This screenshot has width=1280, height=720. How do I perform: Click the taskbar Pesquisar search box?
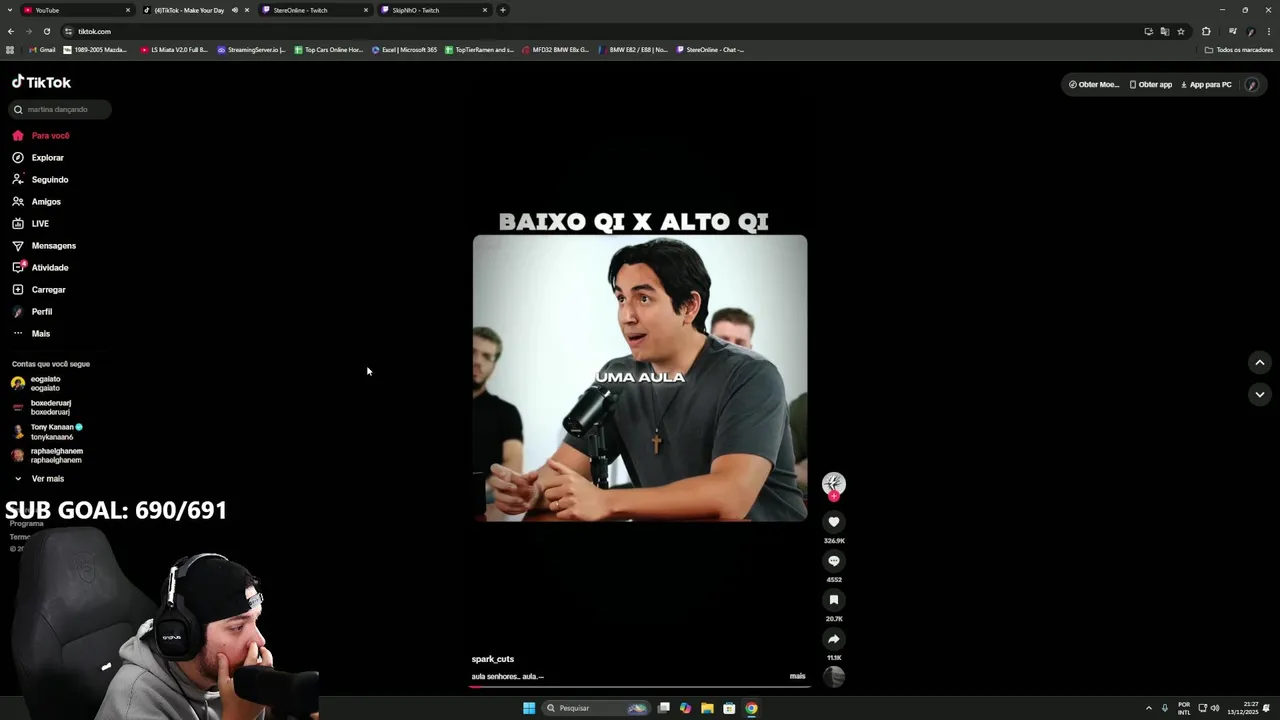click(x=596, y=708)
